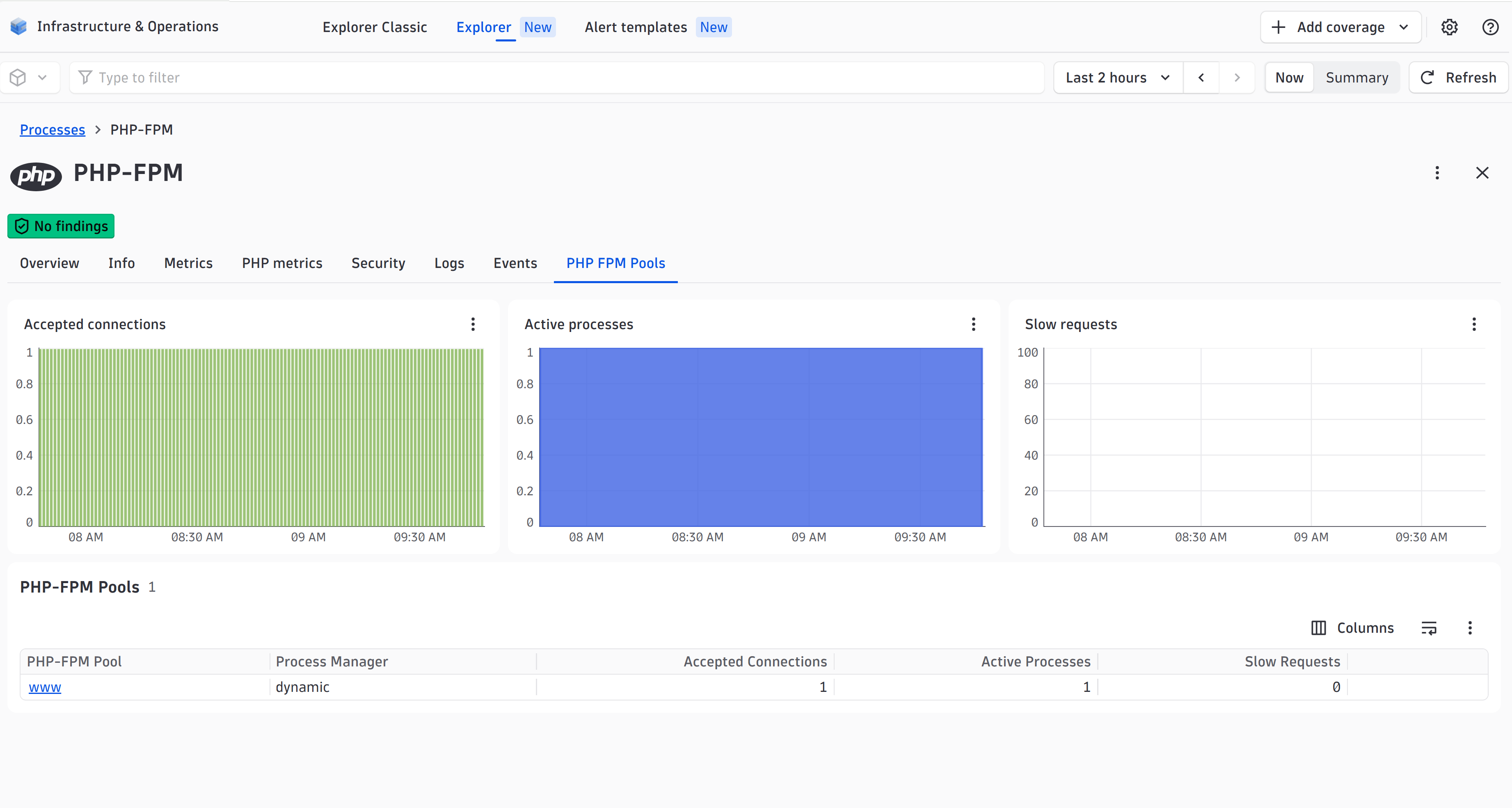Open the www pool link
The image size is (1512, 808).
click(45, 687)
